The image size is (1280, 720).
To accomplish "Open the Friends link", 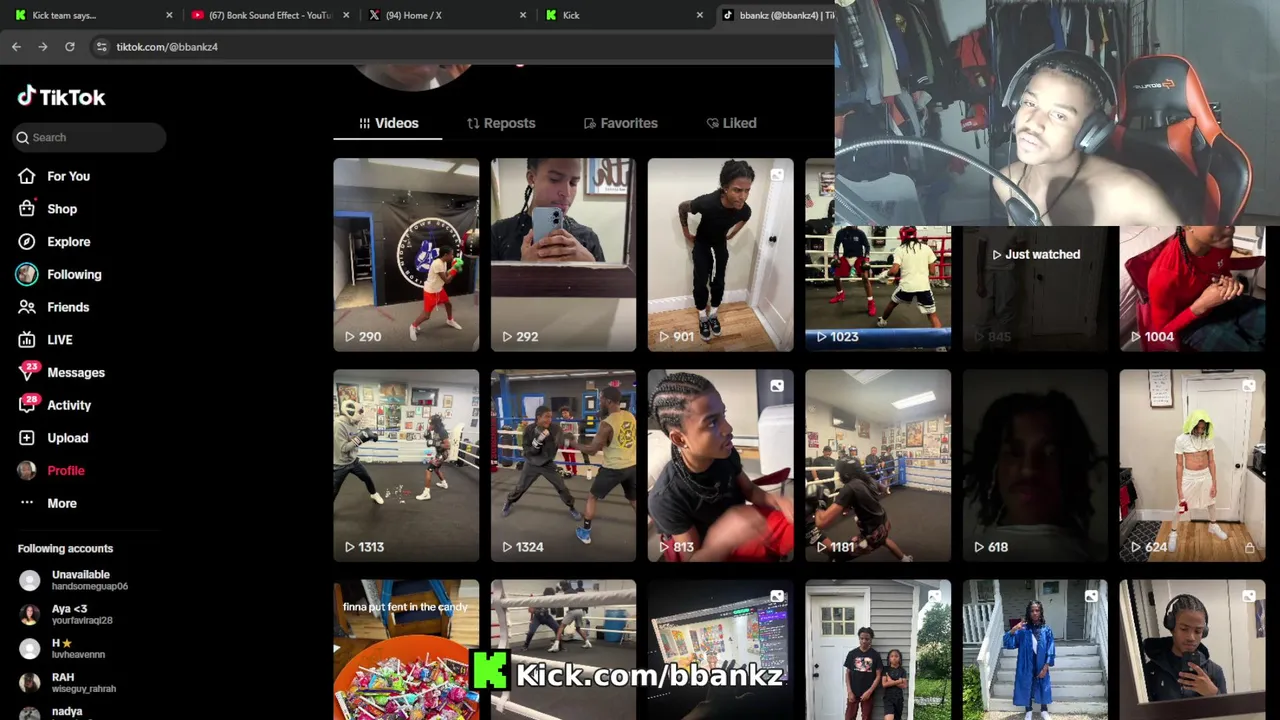I will click(68, 307).
